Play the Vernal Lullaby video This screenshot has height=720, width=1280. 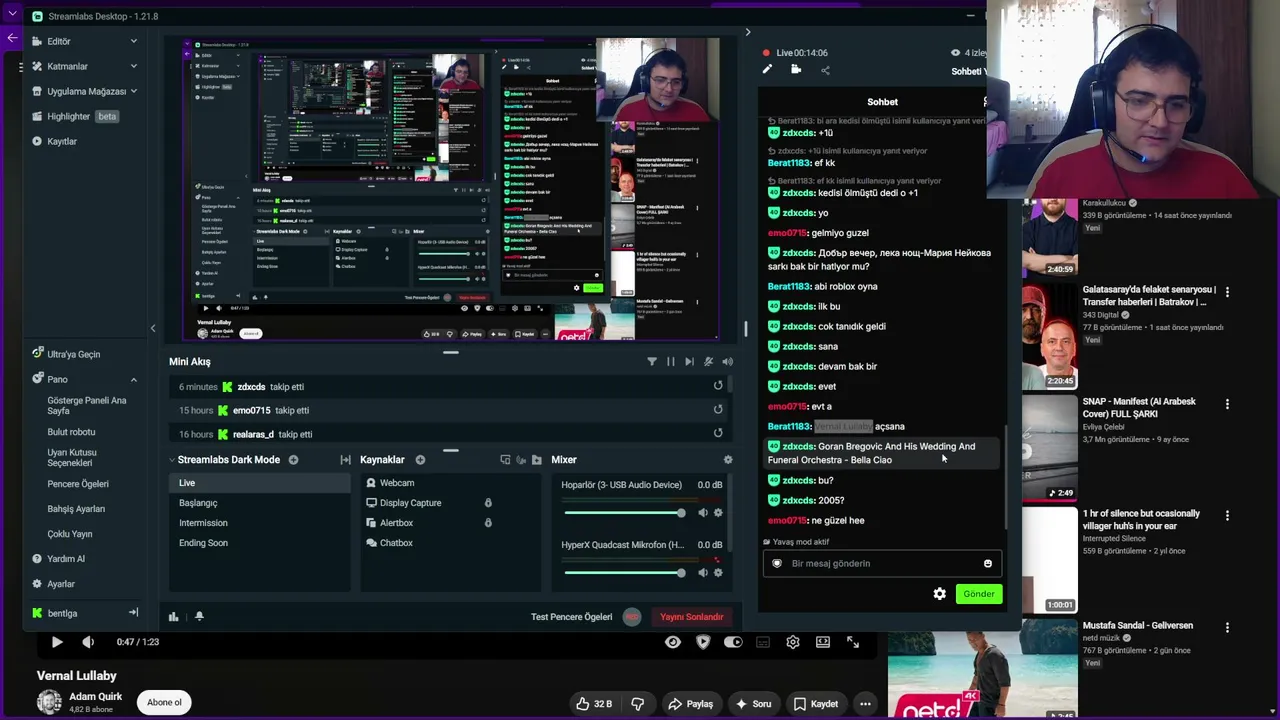click(57, 642)
